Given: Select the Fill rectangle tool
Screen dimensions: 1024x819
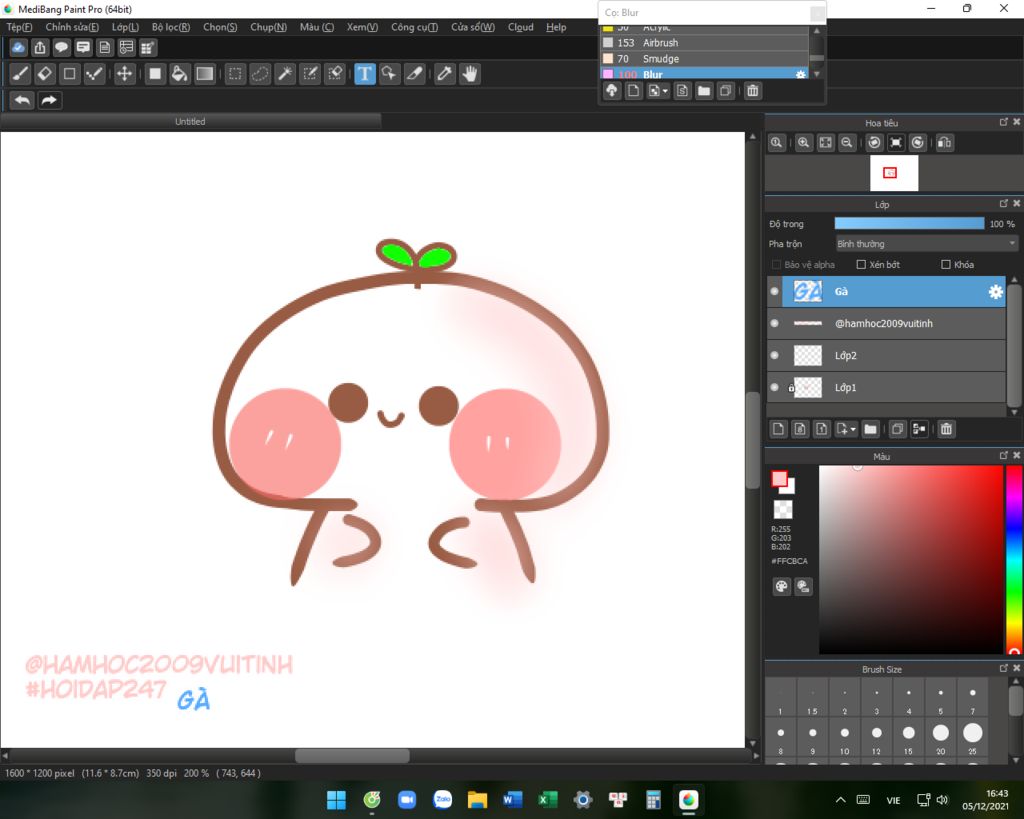Looking at the screenshot, I should click(155, 74).
